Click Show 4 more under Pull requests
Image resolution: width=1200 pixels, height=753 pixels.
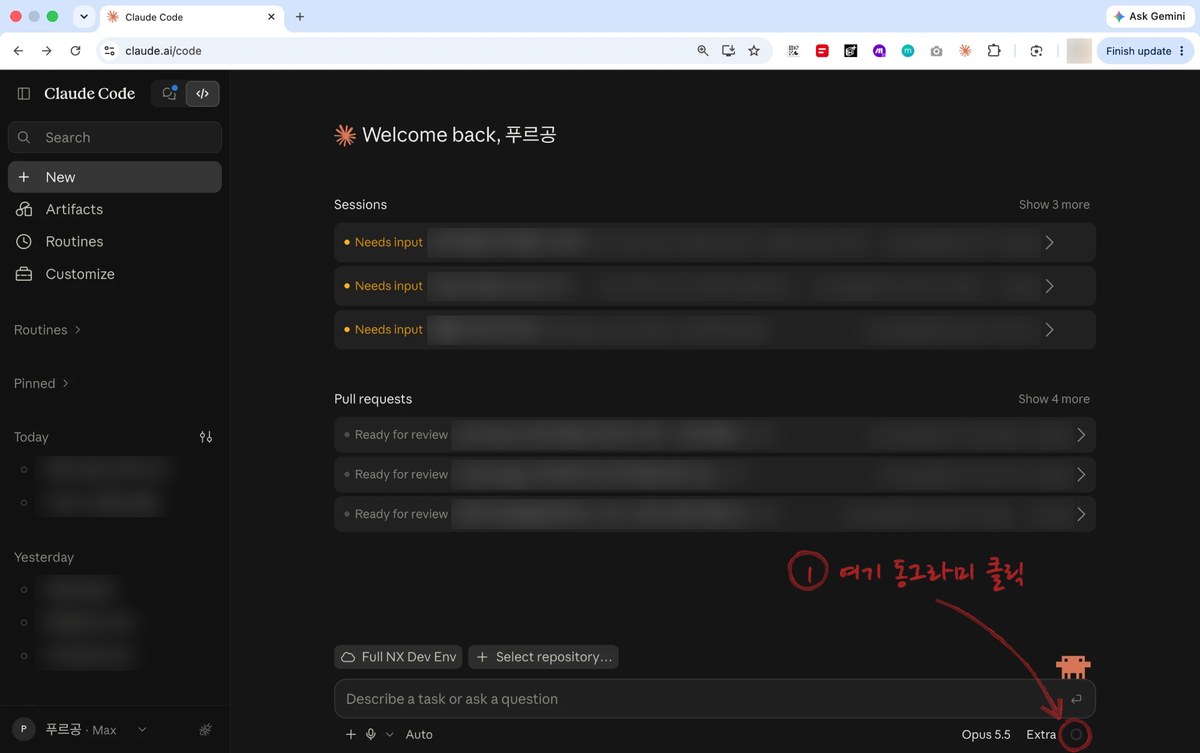pos(1054,399)
